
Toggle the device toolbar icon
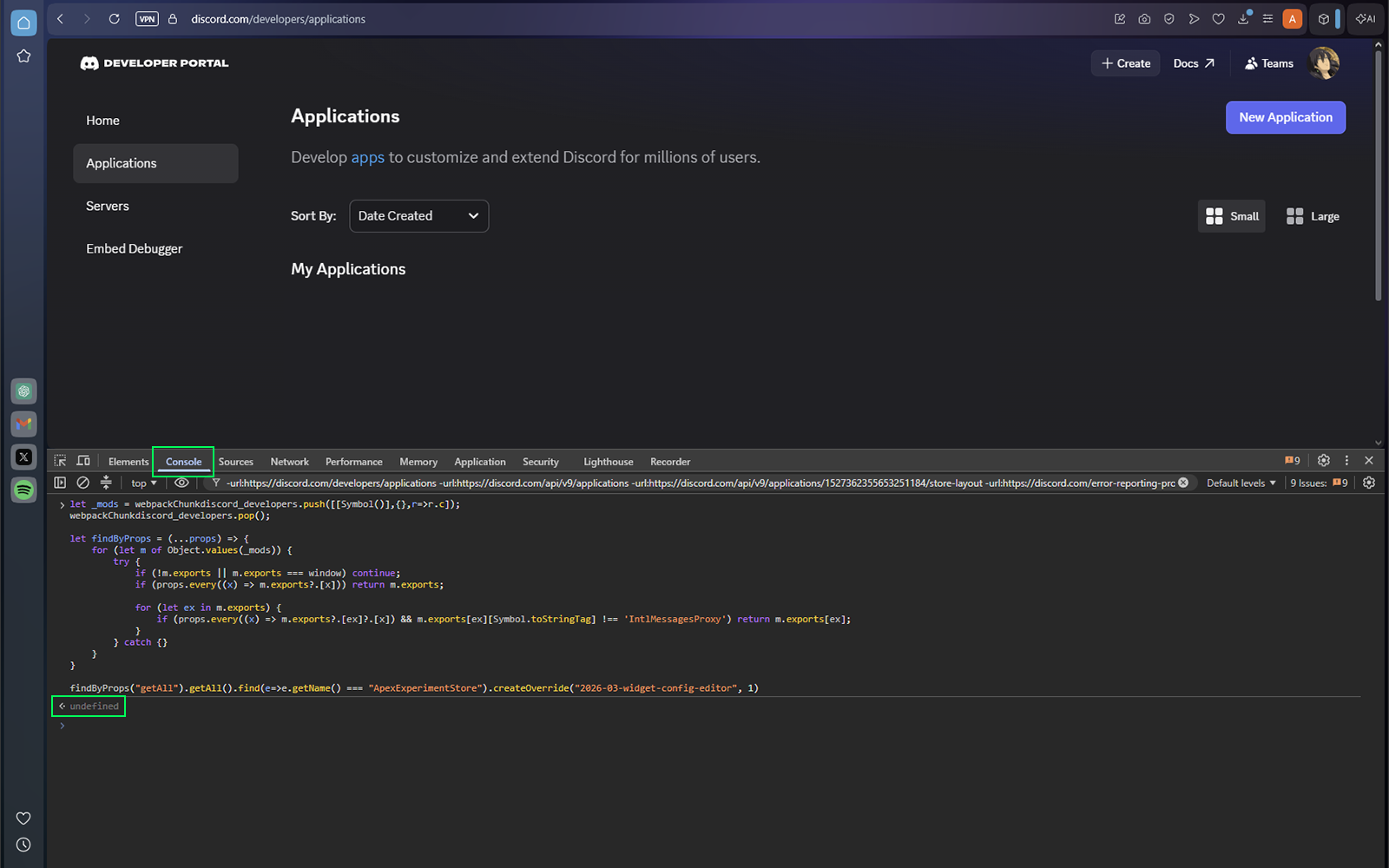pos(83,461)
